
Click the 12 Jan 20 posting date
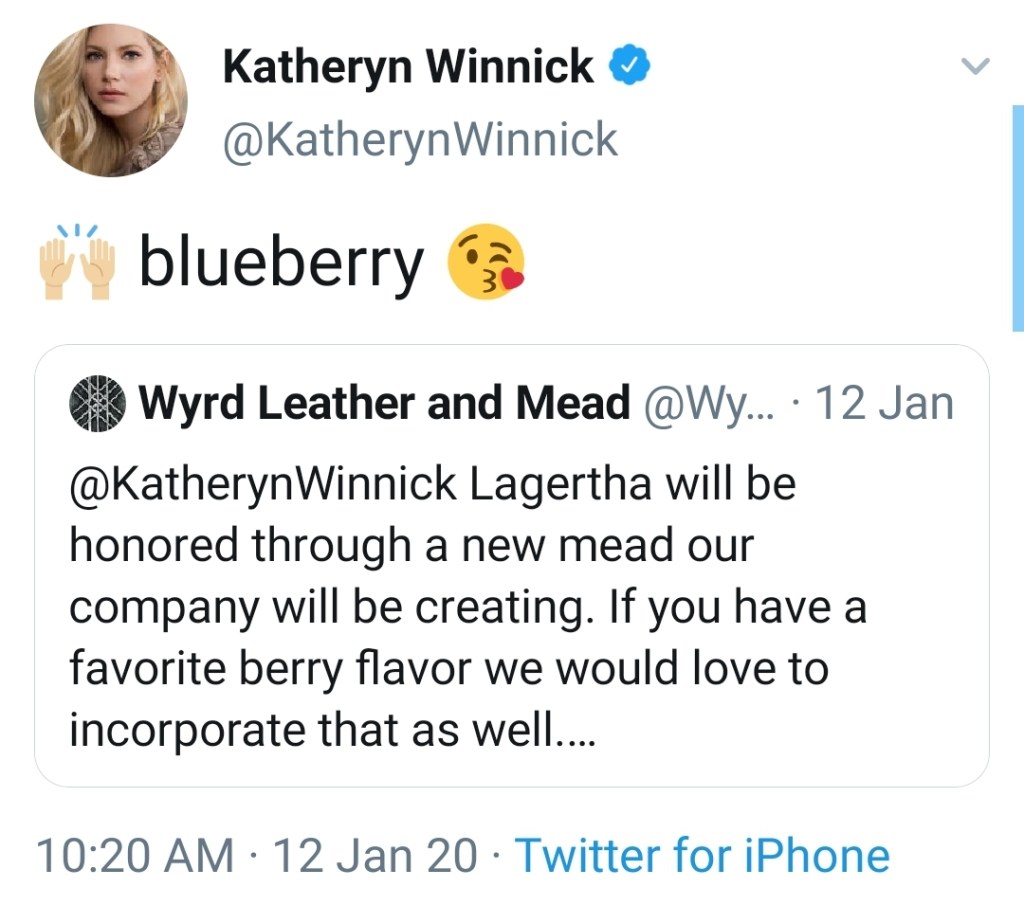(x=375, y=856)
